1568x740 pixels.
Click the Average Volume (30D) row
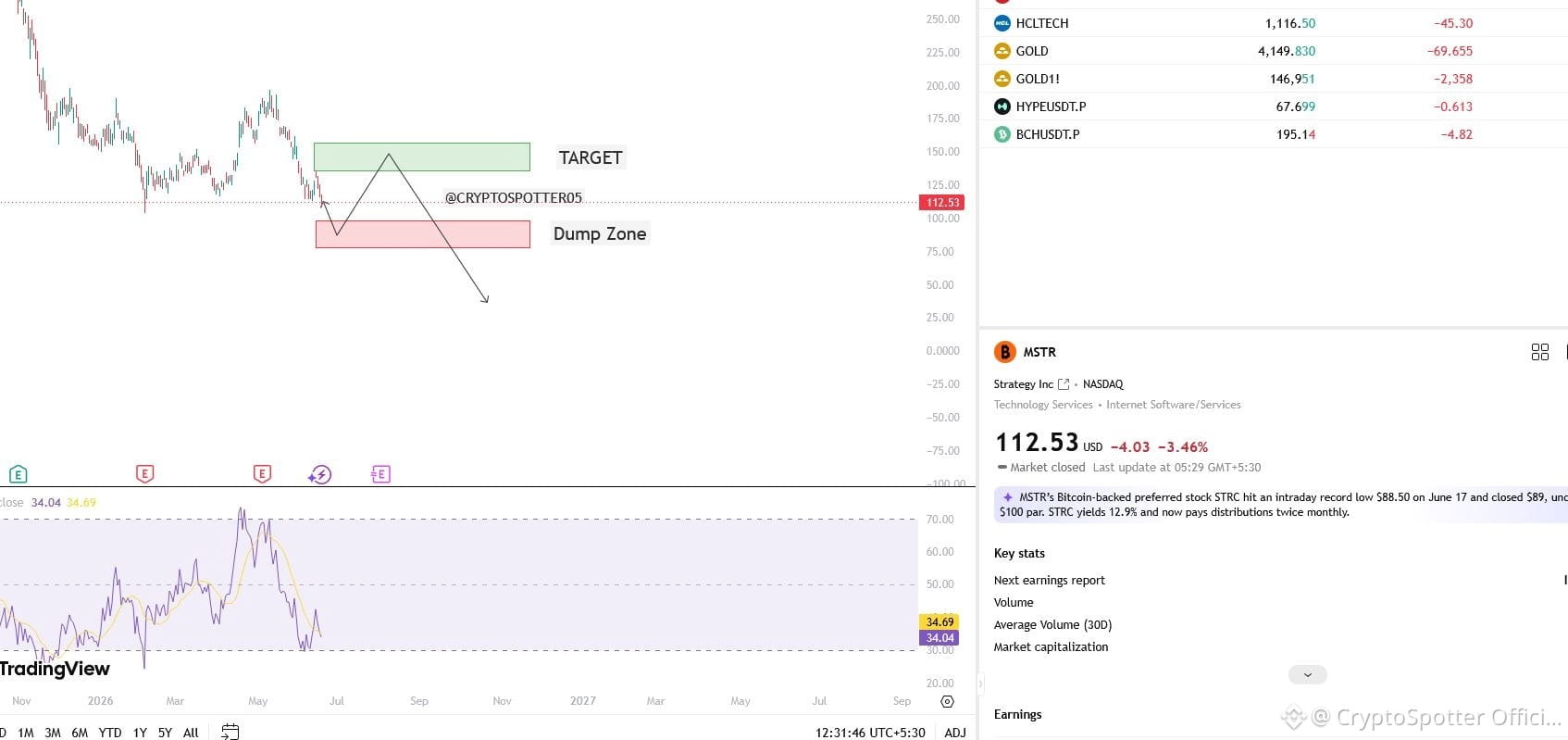coord(1280,624)
